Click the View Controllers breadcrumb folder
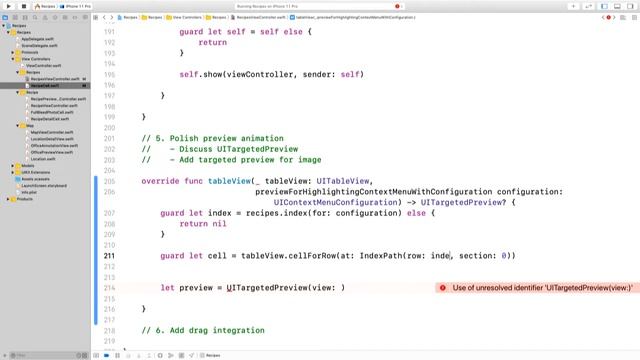 pyautogui.click(x=184, y=18)
